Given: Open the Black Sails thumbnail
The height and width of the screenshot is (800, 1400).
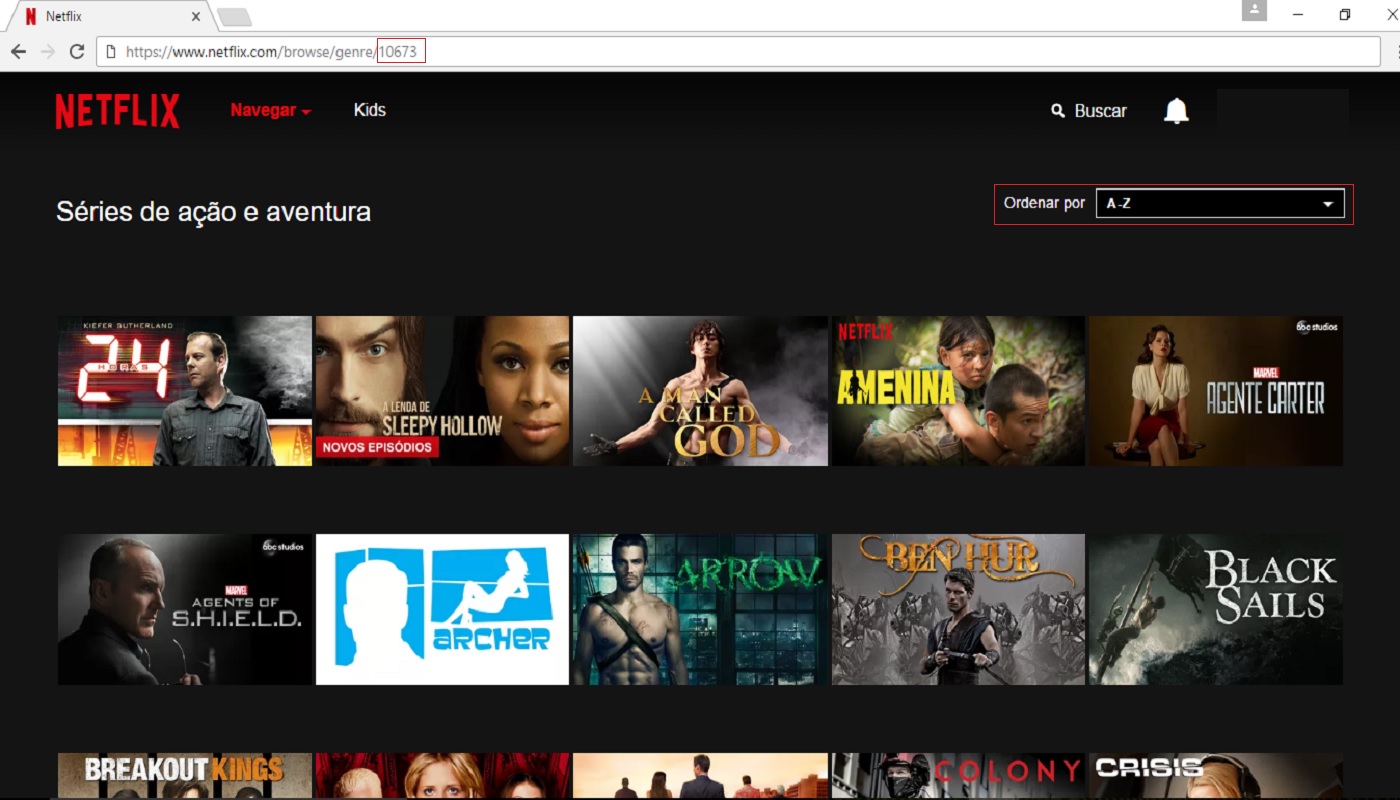Looking at the screenshot, I should pyautogui.click(x=1216, y=609).
